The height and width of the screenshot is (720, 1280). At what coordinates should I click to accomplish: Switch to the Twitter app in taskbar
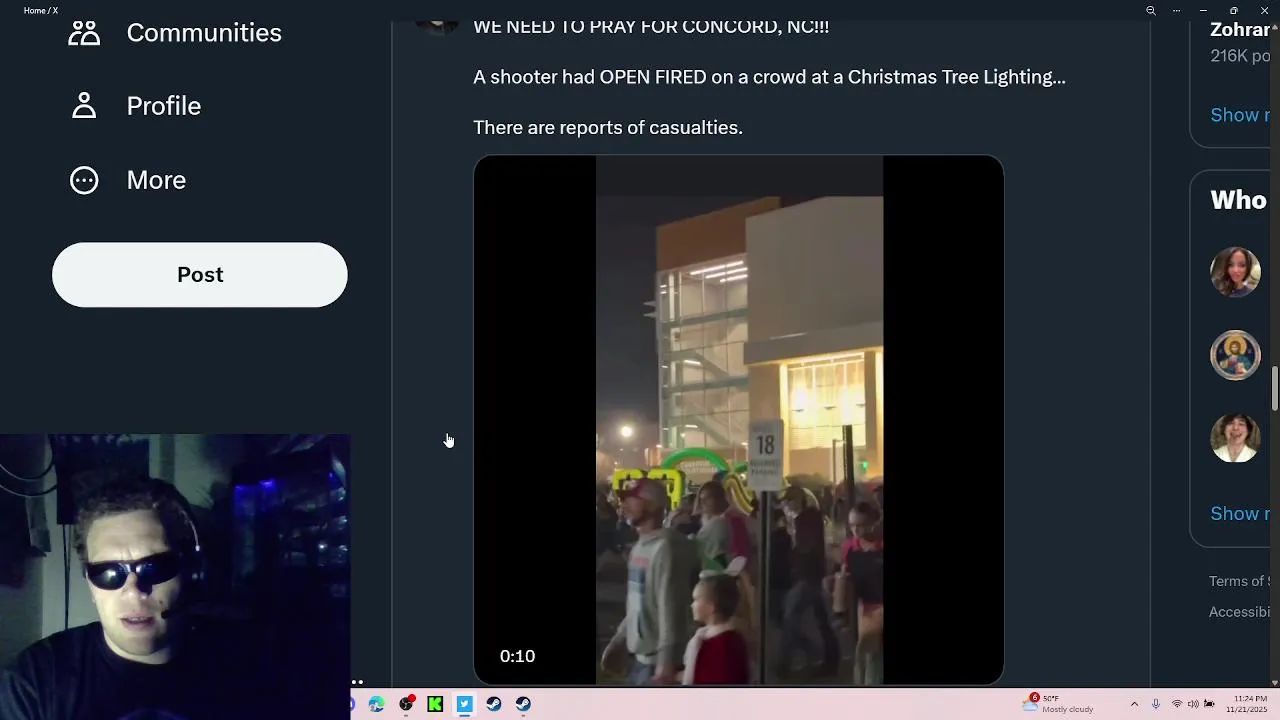pos(464,704)
